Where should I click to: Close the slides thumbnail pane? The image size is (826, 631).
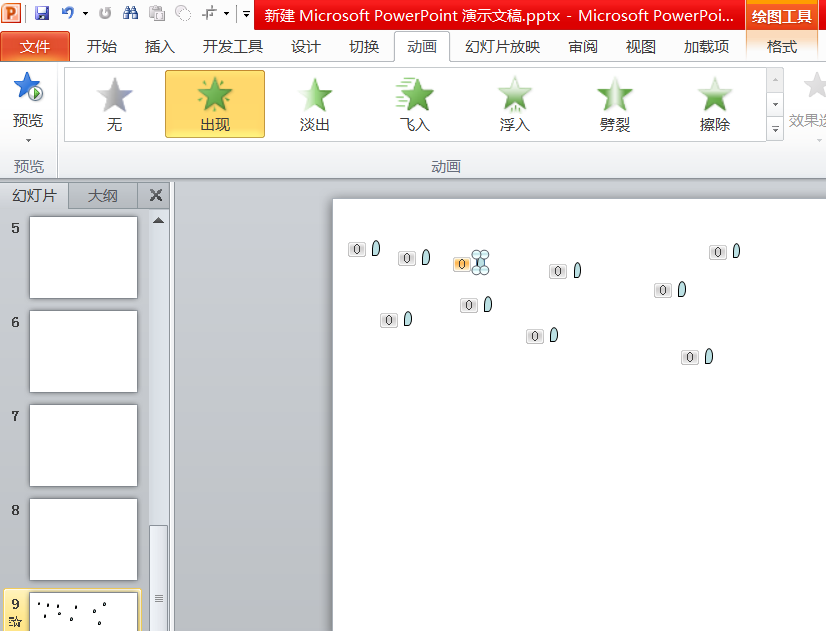[155, 196]
